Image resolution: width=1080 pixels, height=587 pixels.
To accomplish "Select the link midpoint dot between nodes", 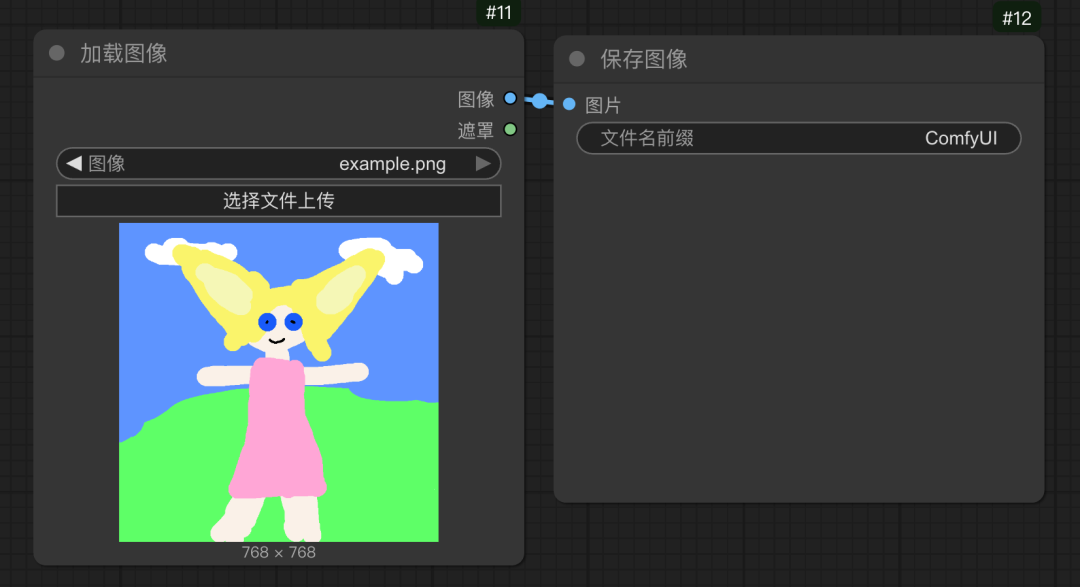I will (540, 101).
